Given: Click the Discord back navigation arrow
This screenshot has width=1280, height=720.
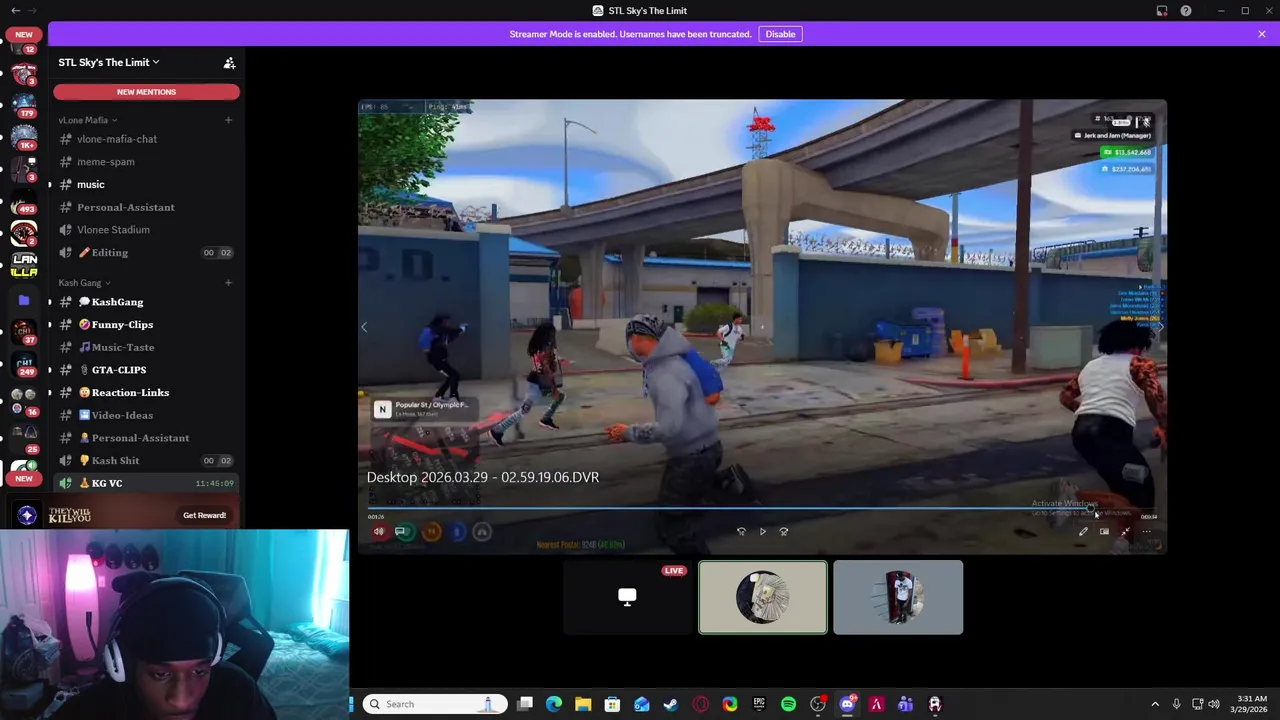Looking at the screenshot, I should click(15, 11).
